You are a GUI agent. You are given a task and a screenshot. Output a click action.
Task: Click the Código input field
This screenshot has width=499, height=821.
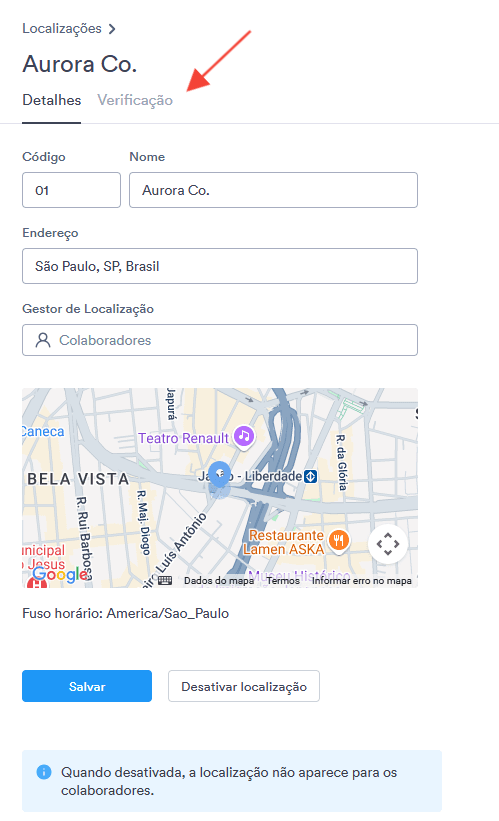tap(71, 190)
